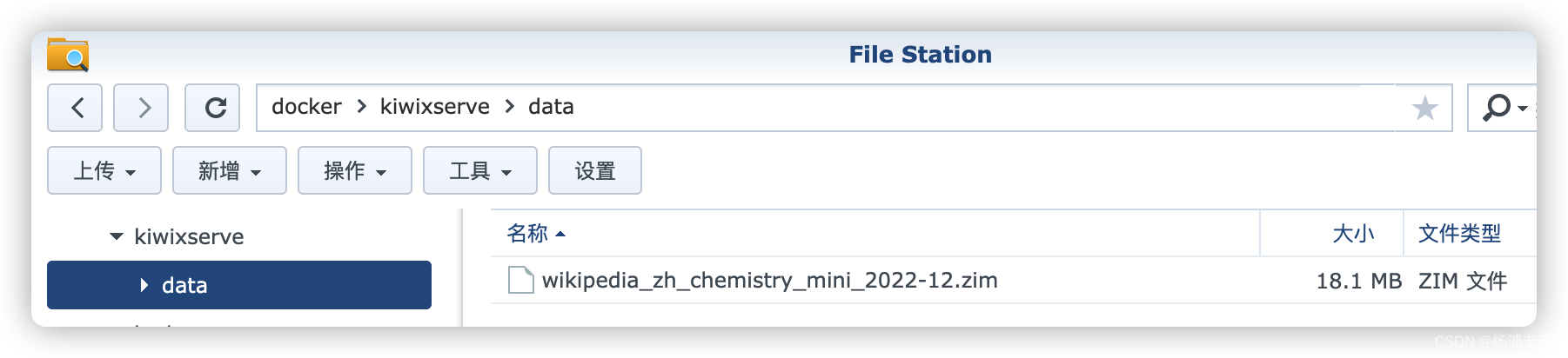Go back with the left arrow button
1568x358 pixels.
coord(75,108)
